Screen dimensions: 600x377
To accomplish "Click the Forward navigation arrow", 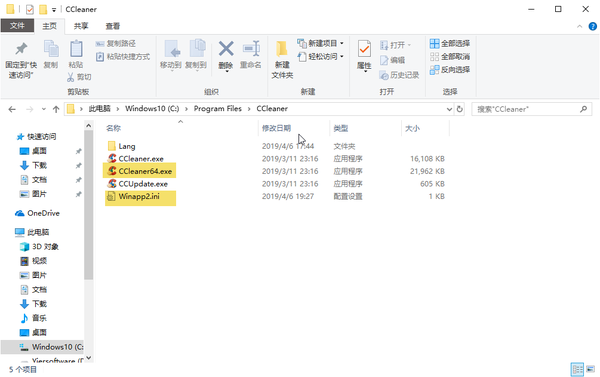I will tap(29, 109).
